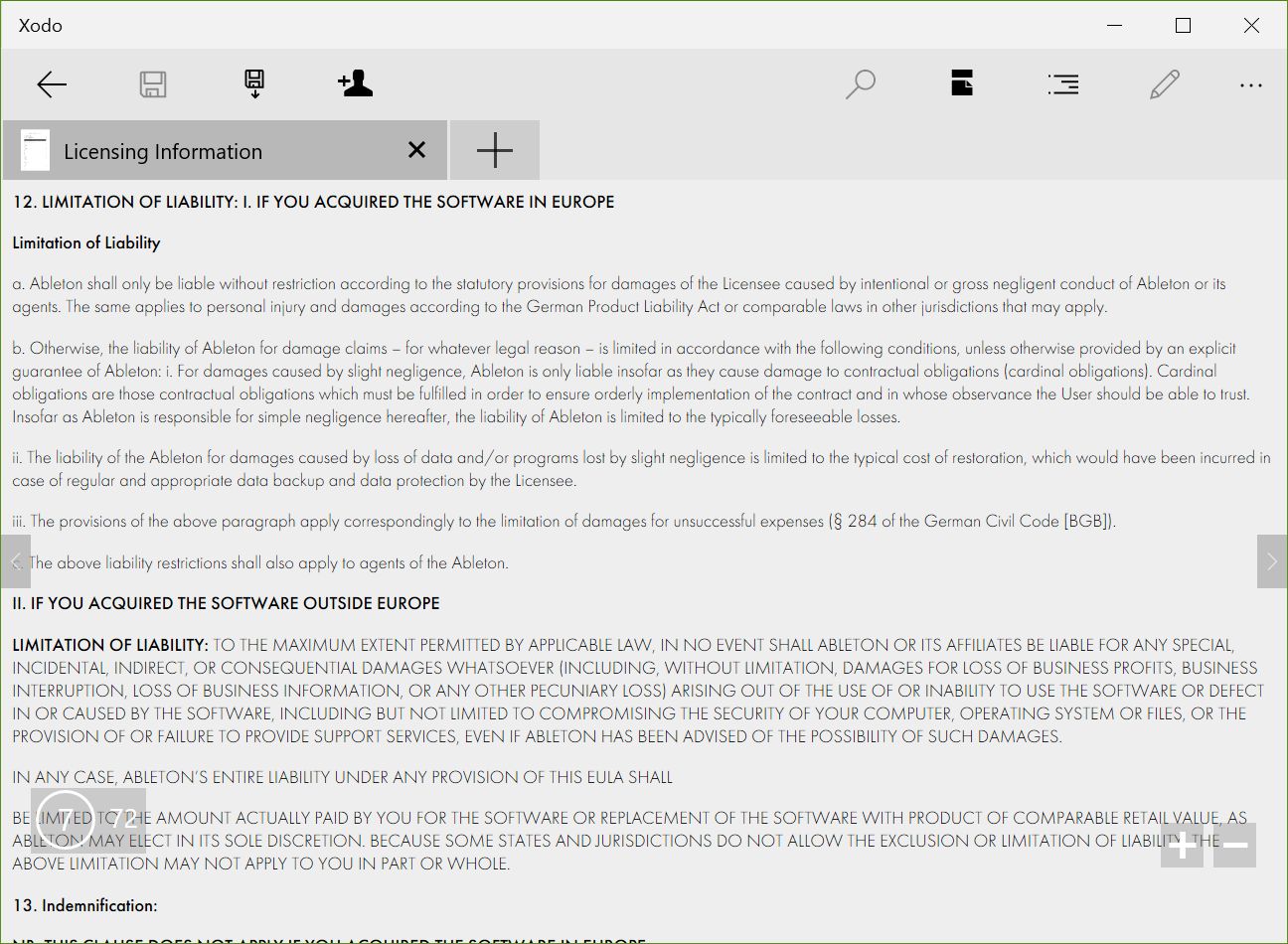This screenshot has height=944, width=1288.
Task: Switch to the Licensing Information tab
Action: click(226, 150)
